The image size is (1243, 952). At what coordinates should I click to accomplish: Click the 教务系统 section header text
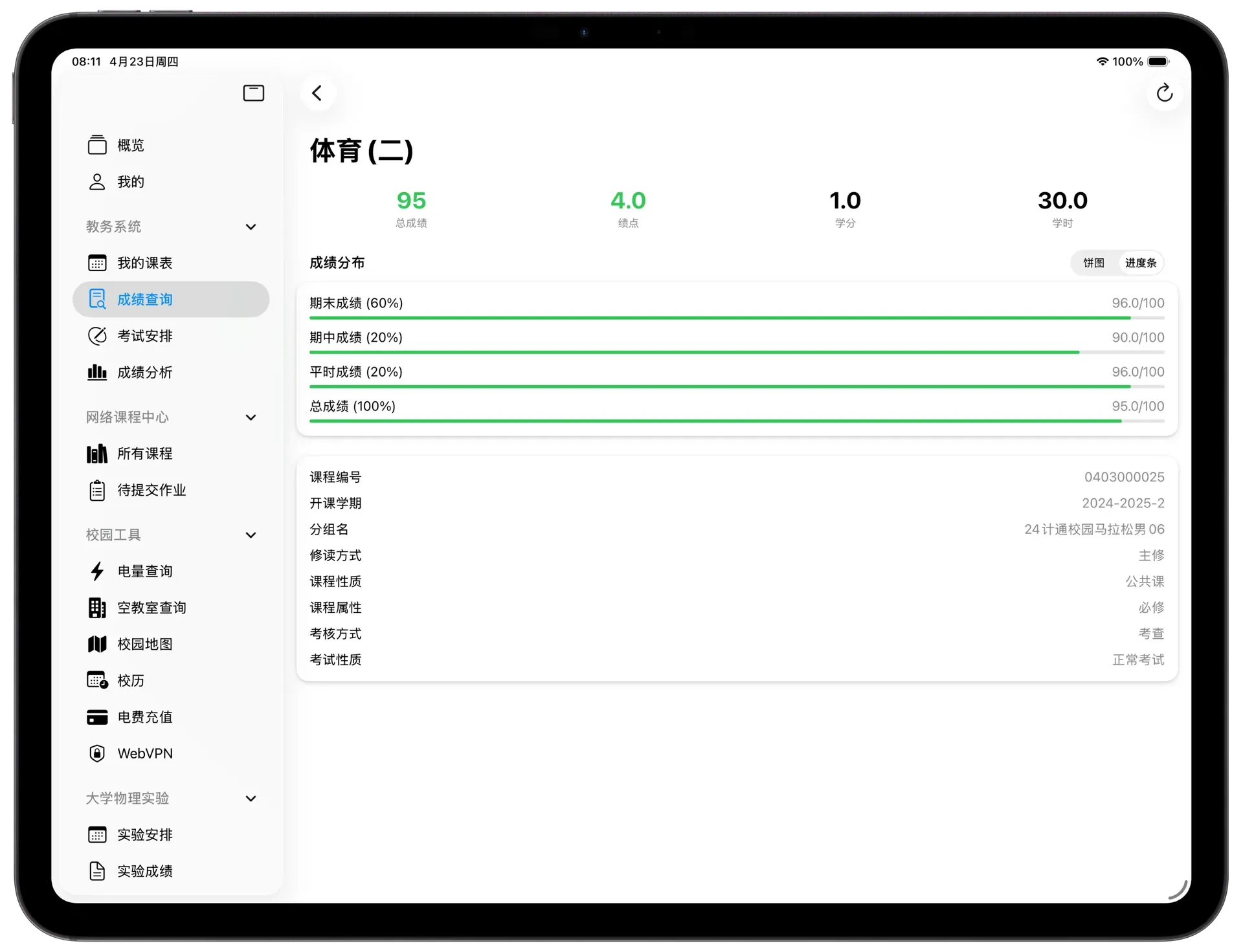coord(113,227)
